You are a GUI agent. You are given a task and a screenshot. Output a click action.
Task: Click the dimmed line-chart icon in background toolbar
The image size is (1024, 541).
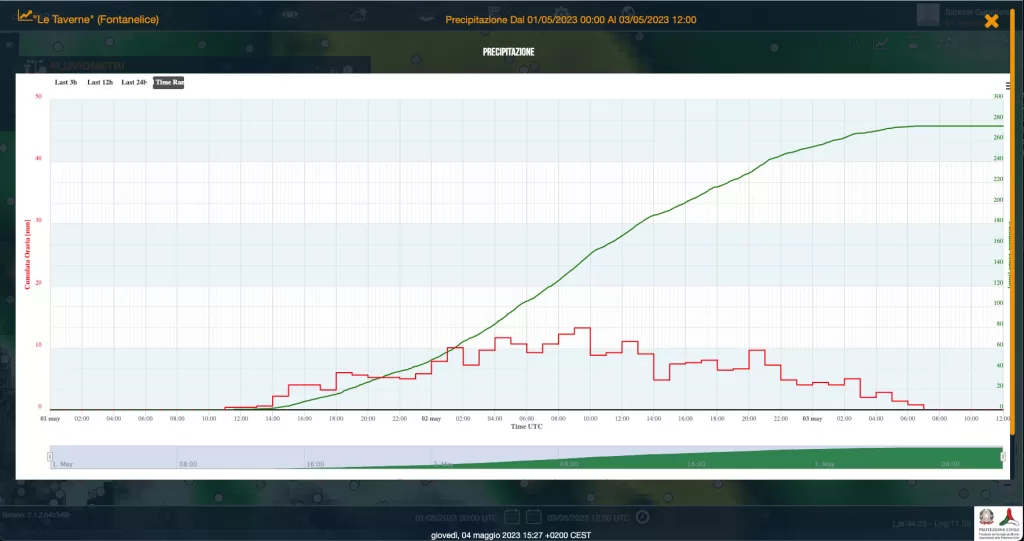[x=881, y=43]
